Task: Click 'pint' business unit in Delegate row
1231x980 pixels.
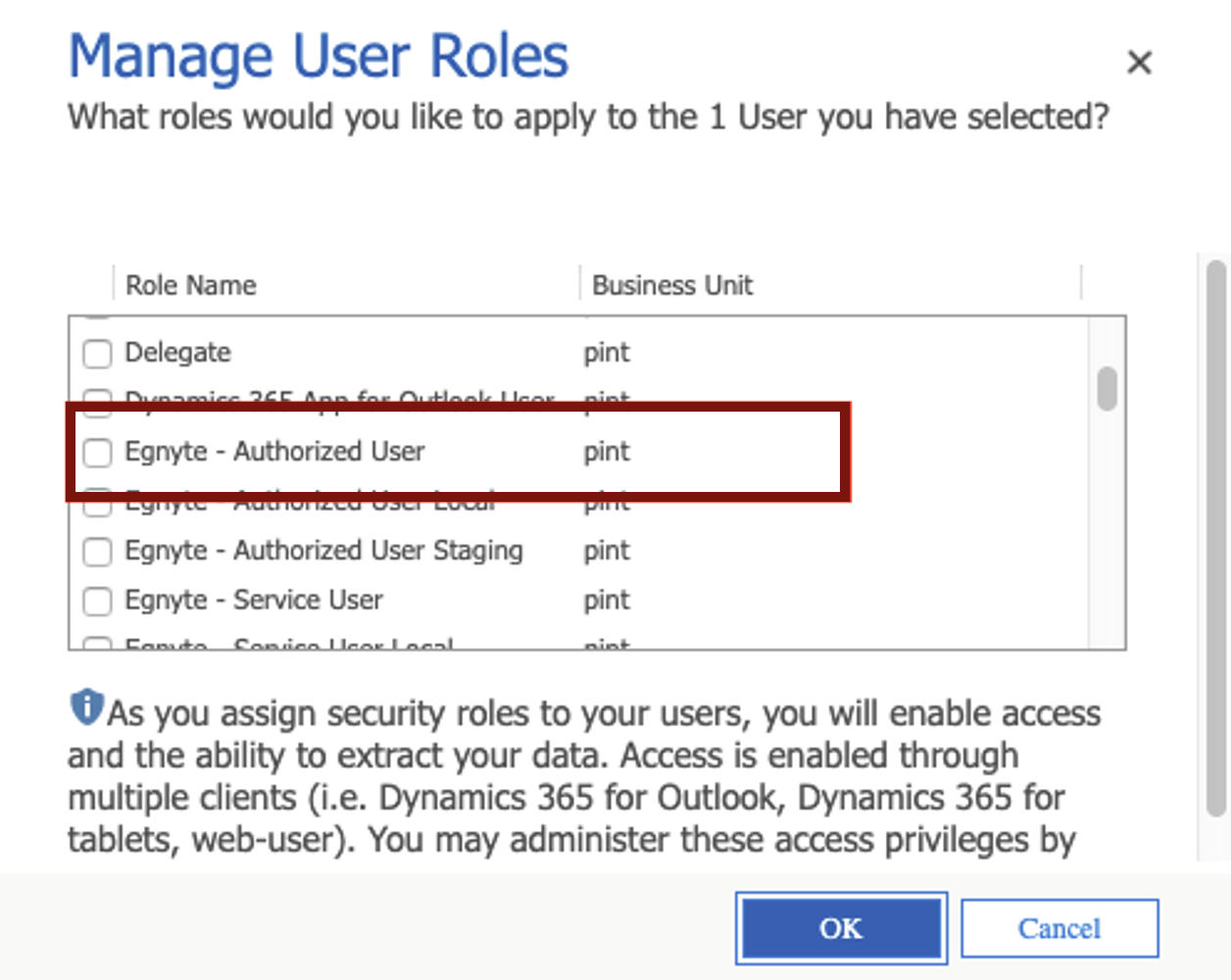Action: [x=607, y=353]
